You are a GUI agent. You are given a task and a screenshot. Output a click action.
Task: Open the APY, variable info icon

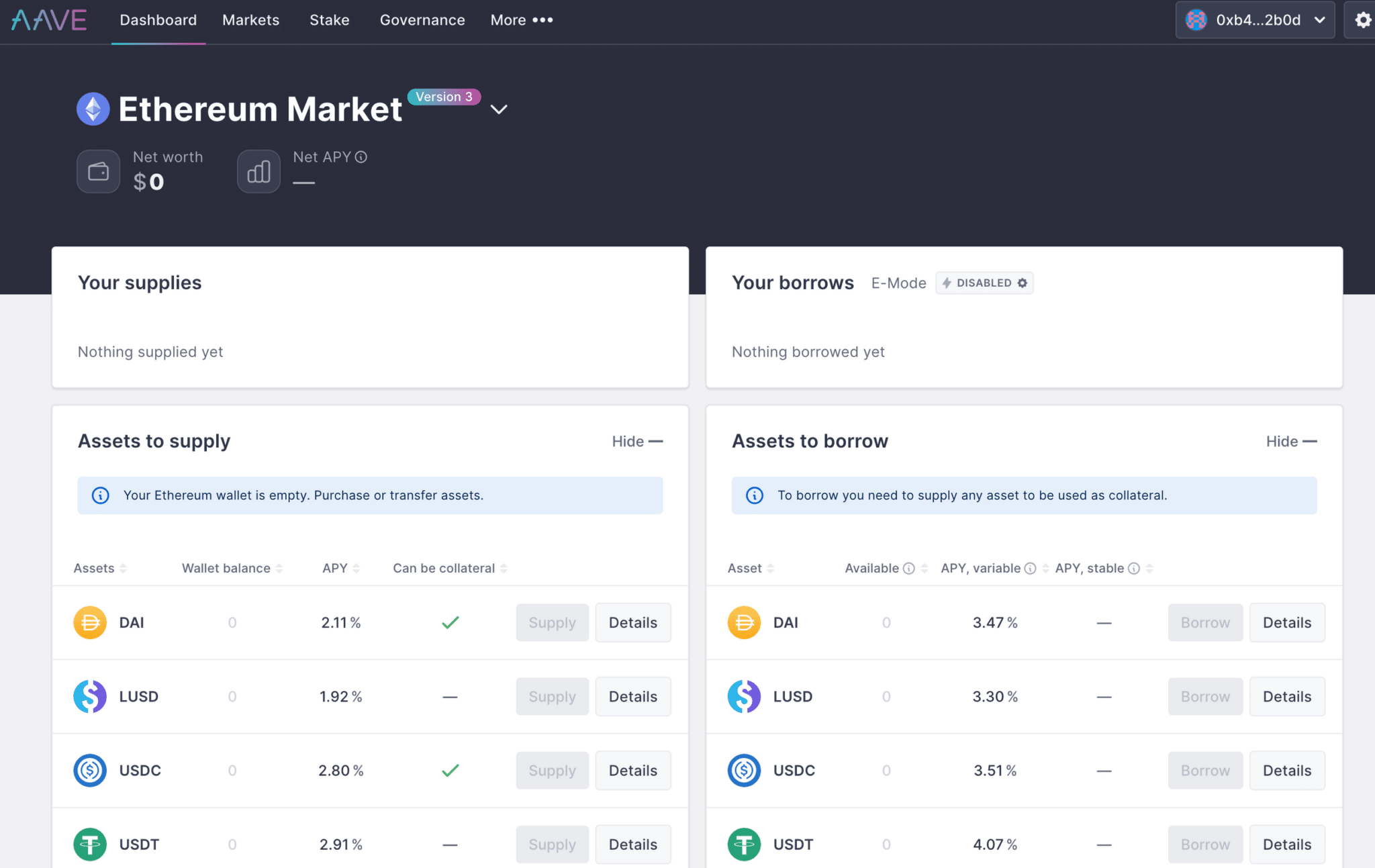click(x=1030, y=569)
